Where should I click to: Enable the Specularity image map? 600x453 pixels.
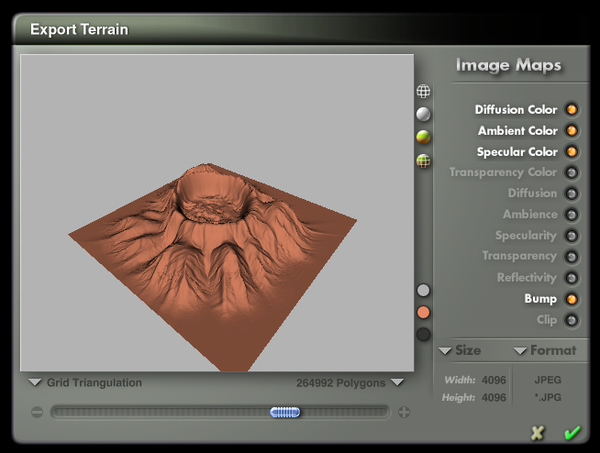click(x=572, y=236)
